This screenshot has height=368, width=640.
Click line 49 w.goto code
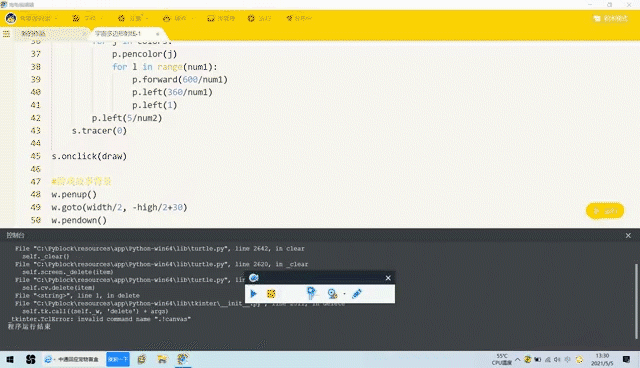click(x=119, y=207)
